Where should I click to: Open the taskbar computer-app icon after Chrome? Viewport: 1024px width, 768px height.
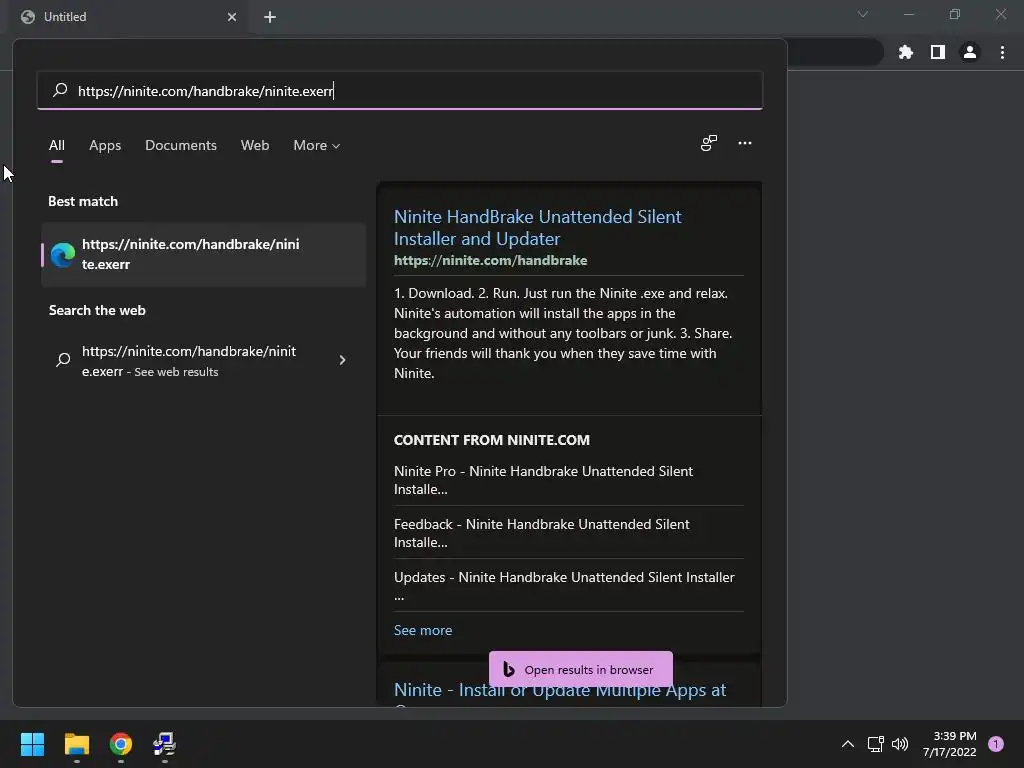point(165,744)
